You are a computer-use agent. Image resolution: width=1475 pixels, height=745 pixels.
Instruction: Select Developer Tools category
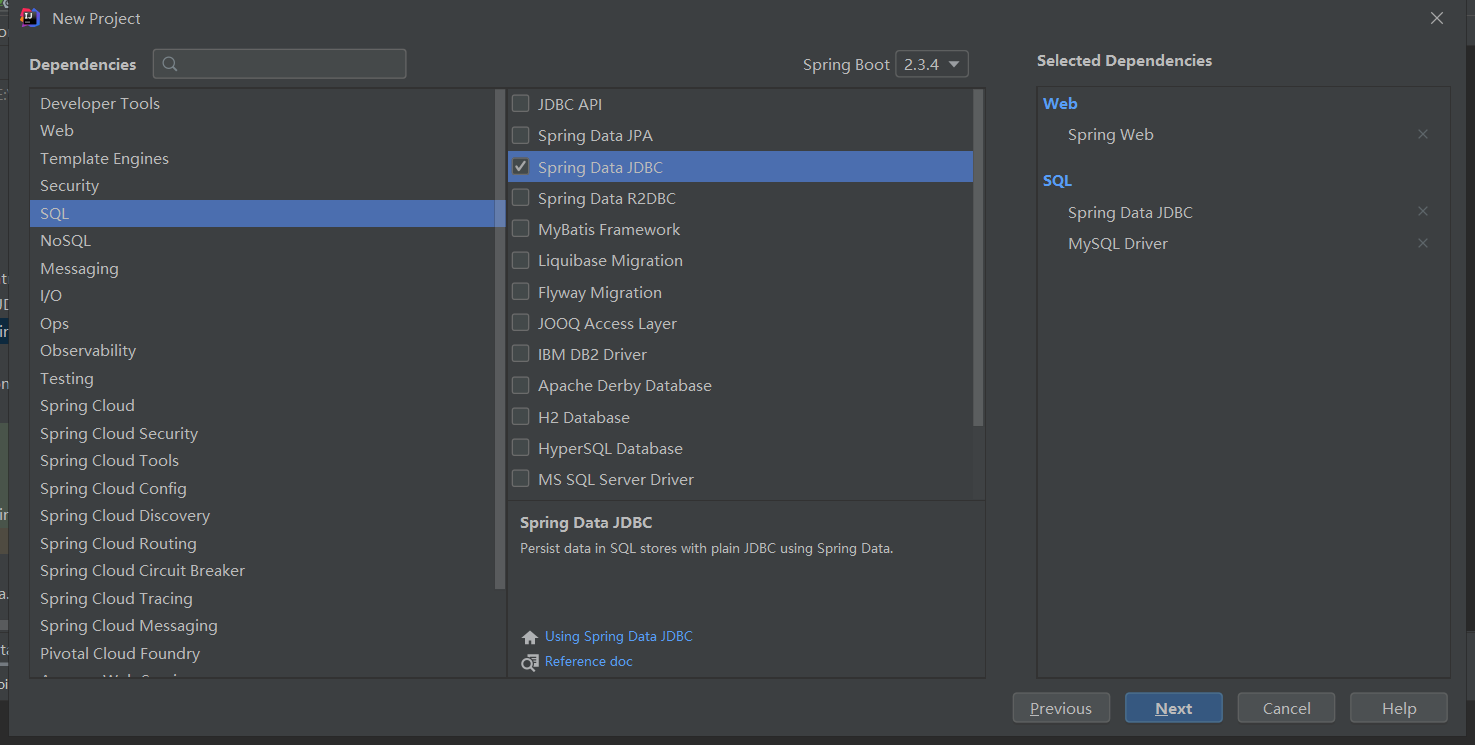click(x=262, y=103)
